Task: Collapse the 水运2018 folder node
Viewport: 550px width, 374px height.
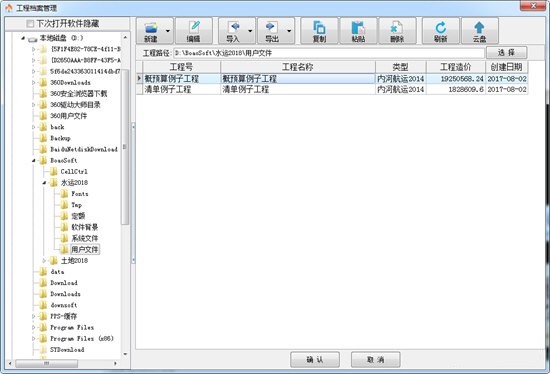Action: pos(44,182)
